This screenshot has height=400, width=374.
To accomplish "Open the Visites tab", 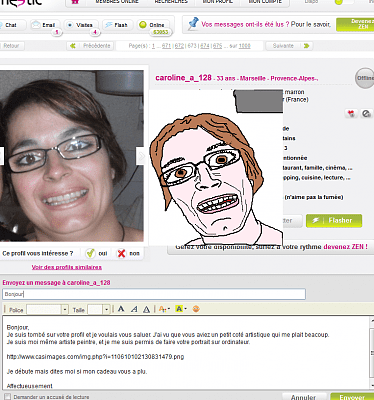I will point(81,25).
